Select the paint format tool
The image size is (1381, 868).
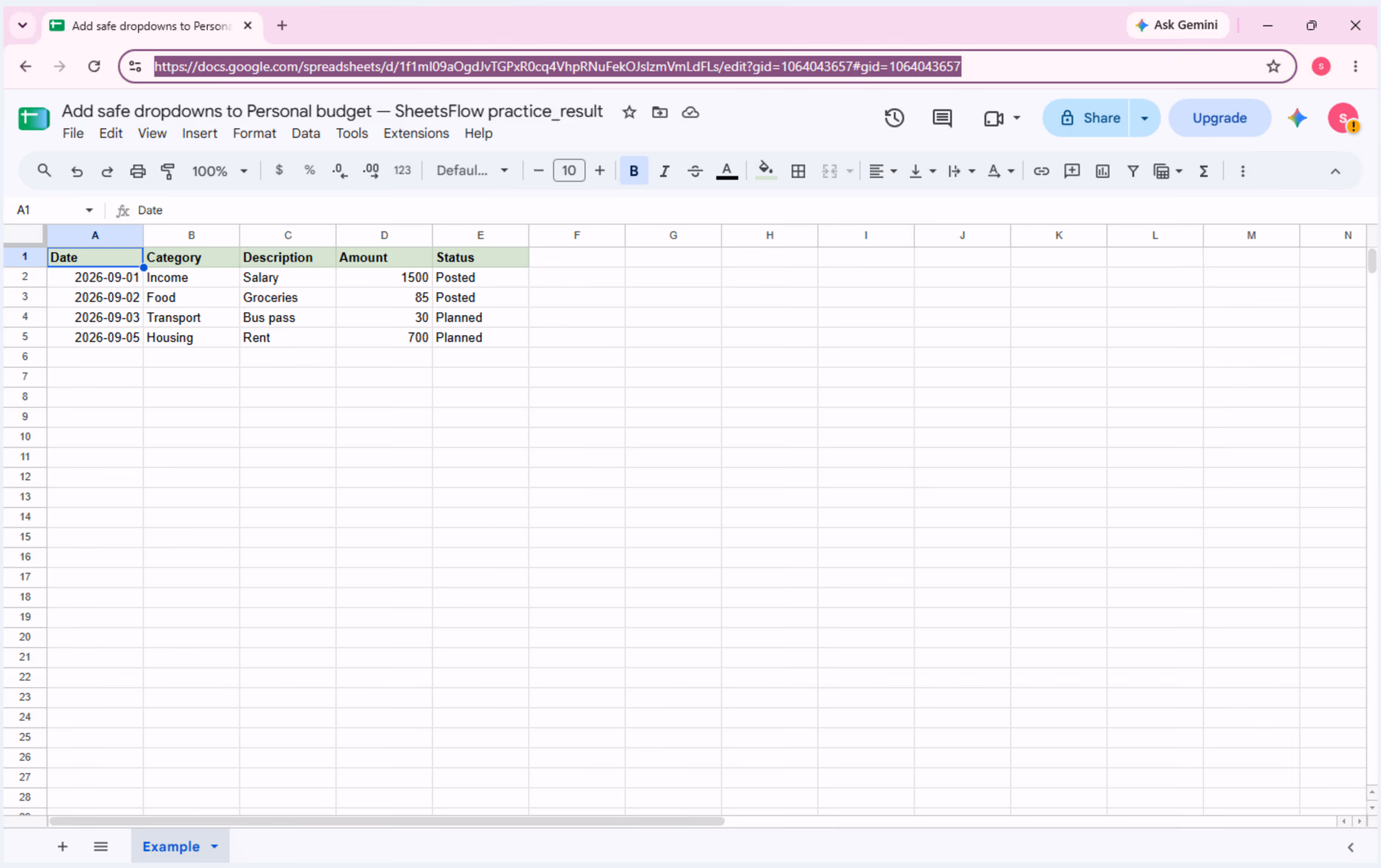tap(168, 171)
